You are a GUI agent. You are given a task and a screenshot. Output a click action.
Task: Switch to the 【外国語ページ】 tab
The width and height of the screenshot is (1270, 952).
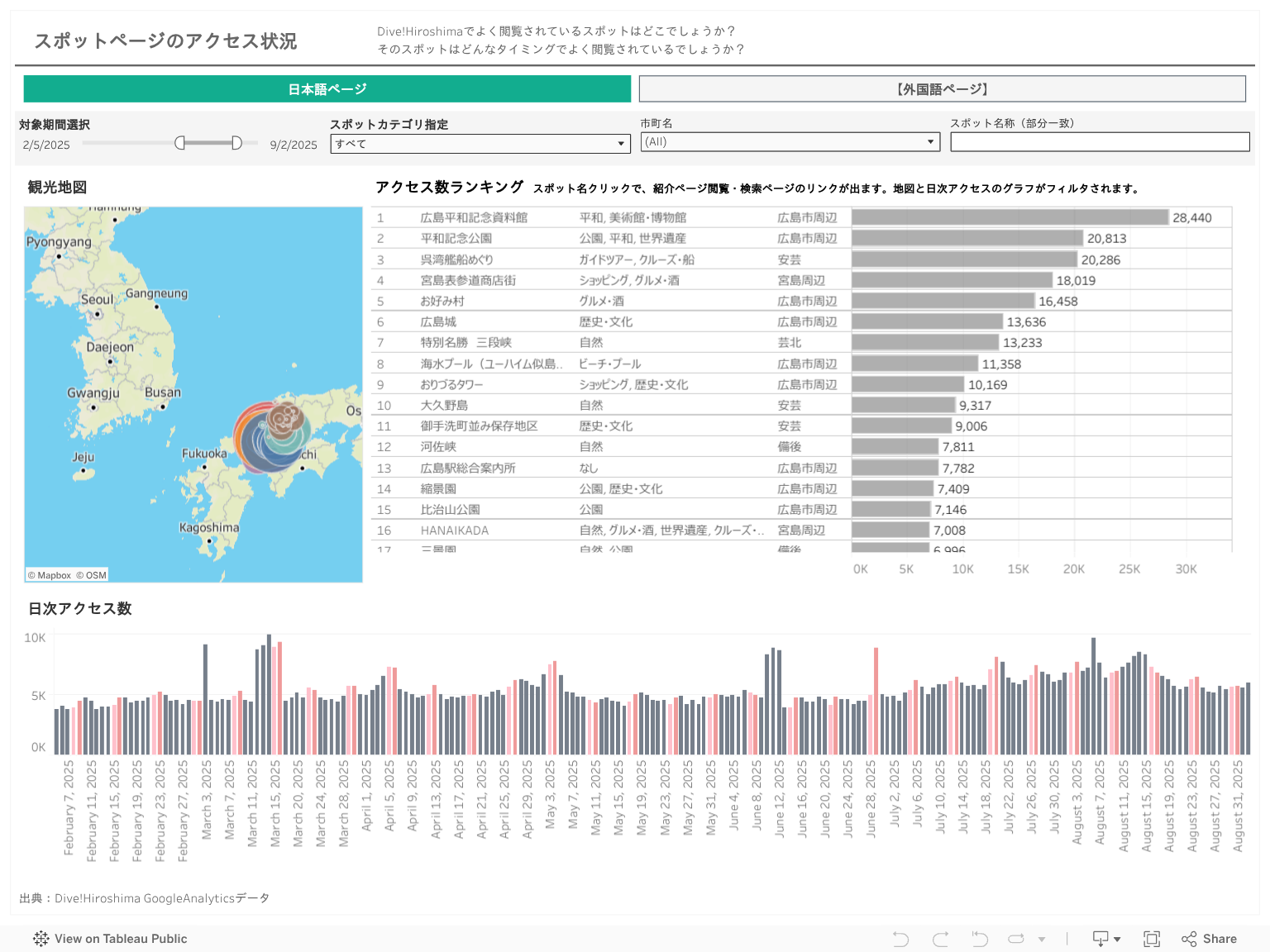942,89
